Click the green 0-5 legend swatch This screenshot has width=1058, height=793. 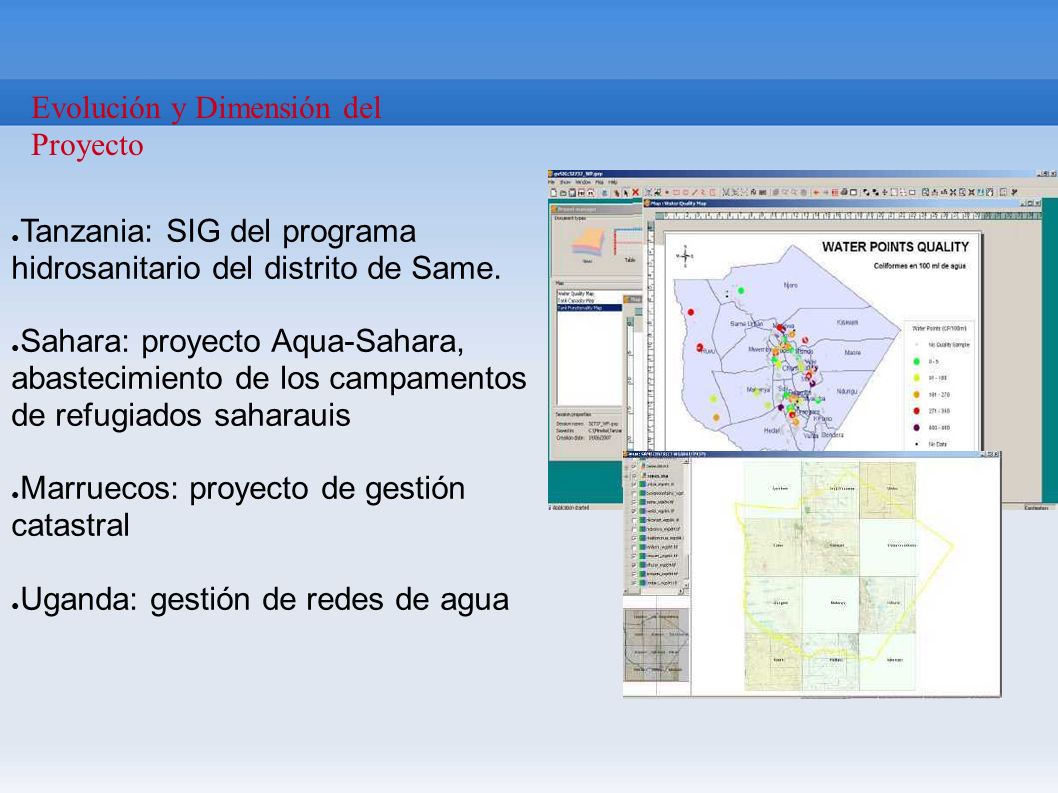tap(916, 362)
